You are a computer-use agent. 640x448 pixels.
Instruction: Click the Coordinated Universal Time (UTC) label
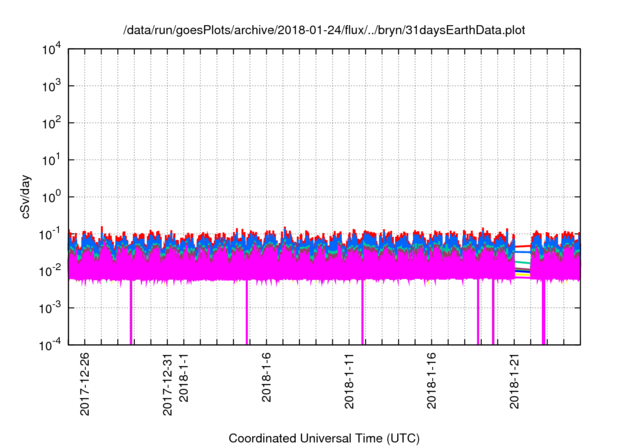(324, 438)
